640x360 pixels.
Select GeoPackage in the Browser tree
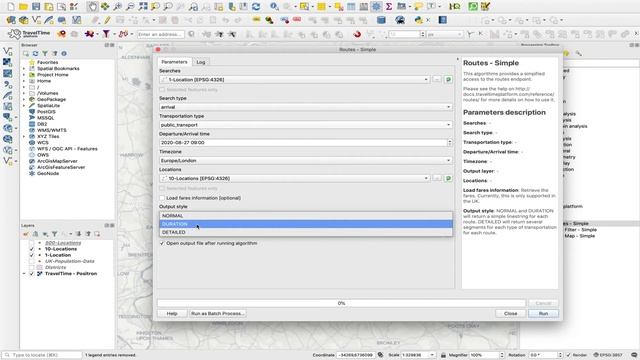[51, 99]
